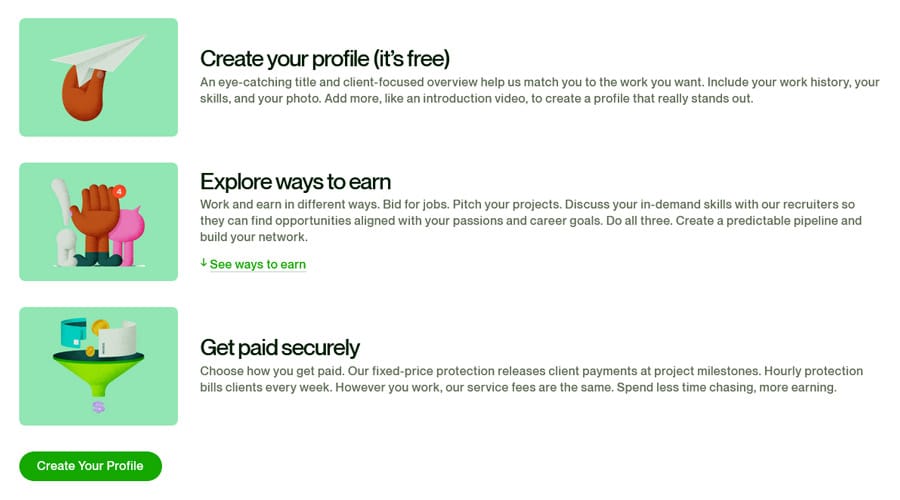This screenshot has width=900, height=500.
Task: Click the teal wallet card in funnel
Action: [x=74, y=334]
